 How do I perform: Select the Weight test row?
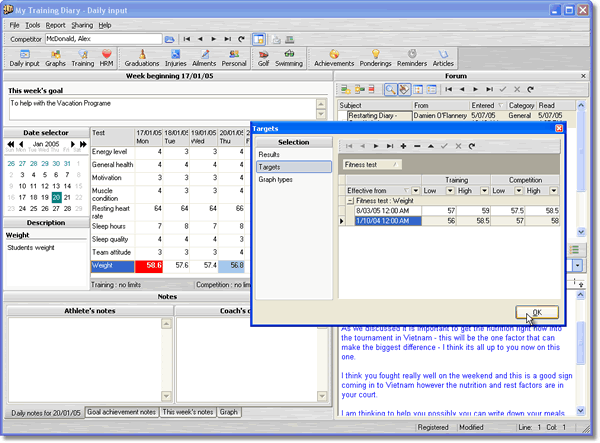pos(112,266)
